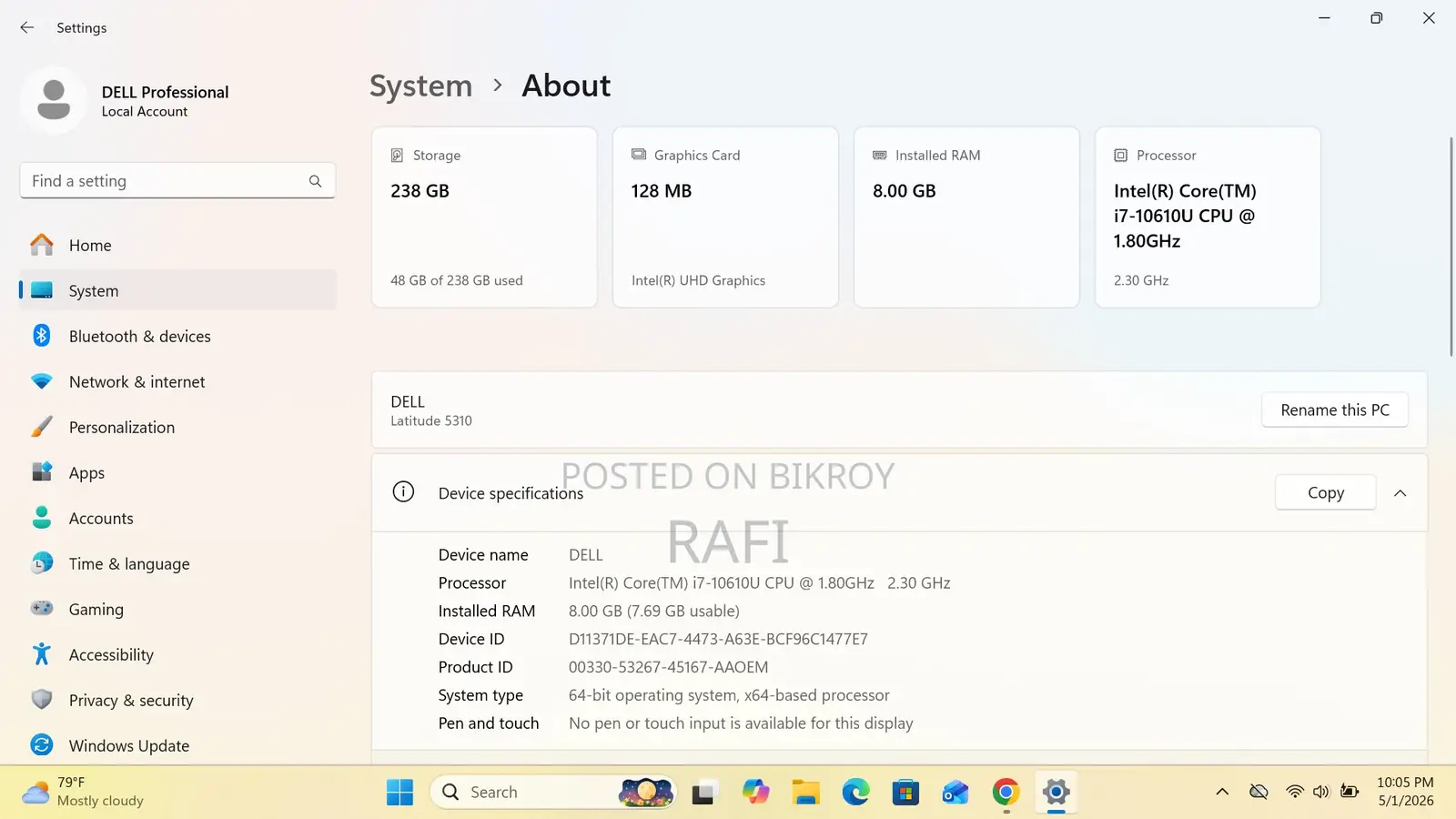Launch Copilot from the taskbar
This screenshot has width=1456, height=819.
755,793
